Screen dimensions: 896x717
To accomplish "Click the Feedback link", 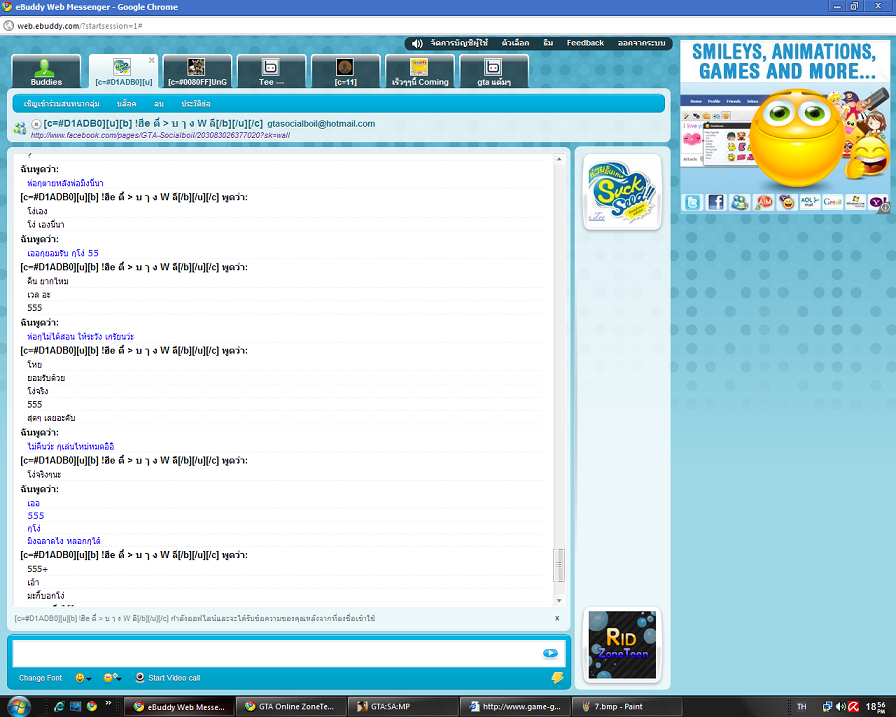I will (585, 43).
